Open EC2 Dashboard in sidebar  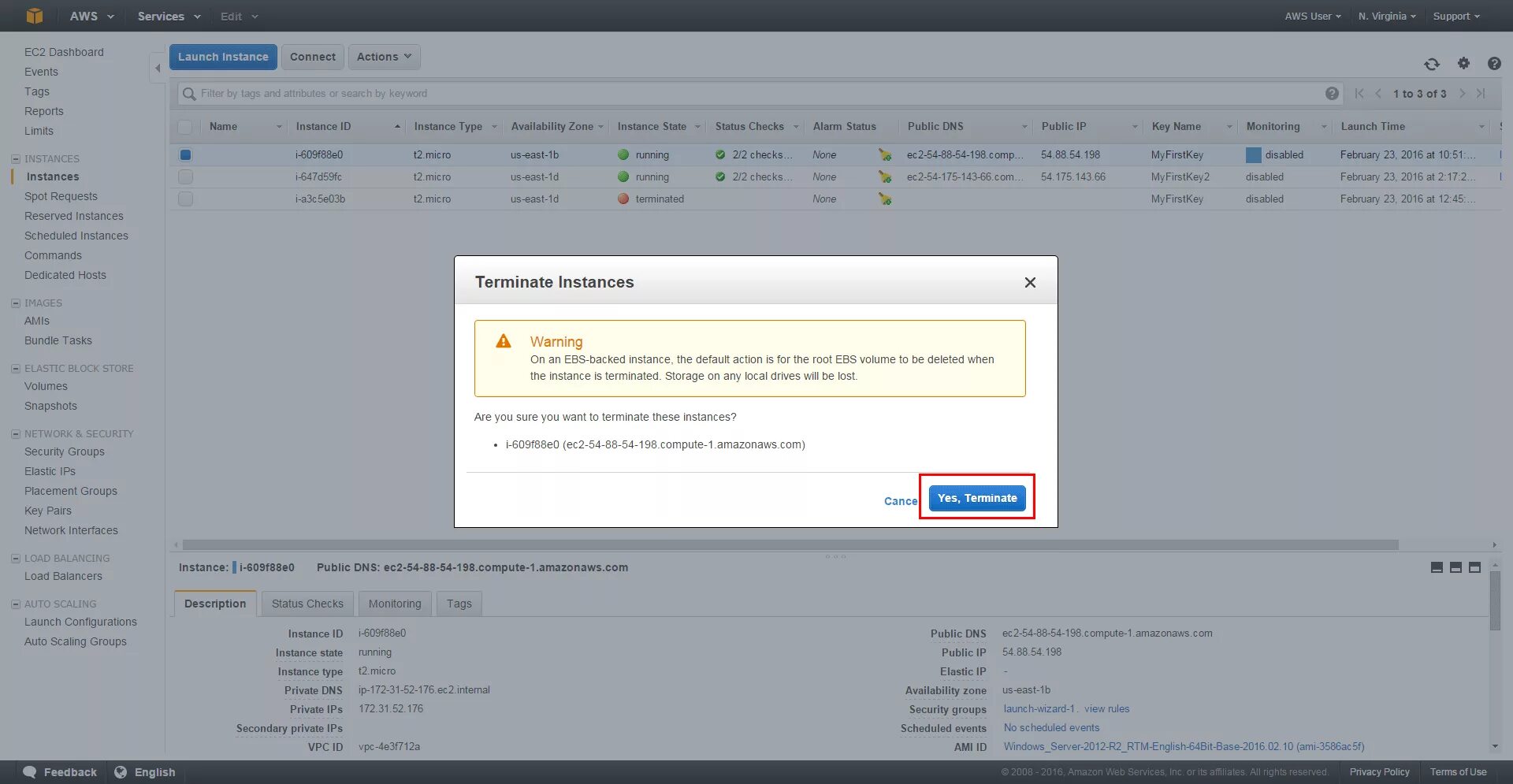(64, 52)
